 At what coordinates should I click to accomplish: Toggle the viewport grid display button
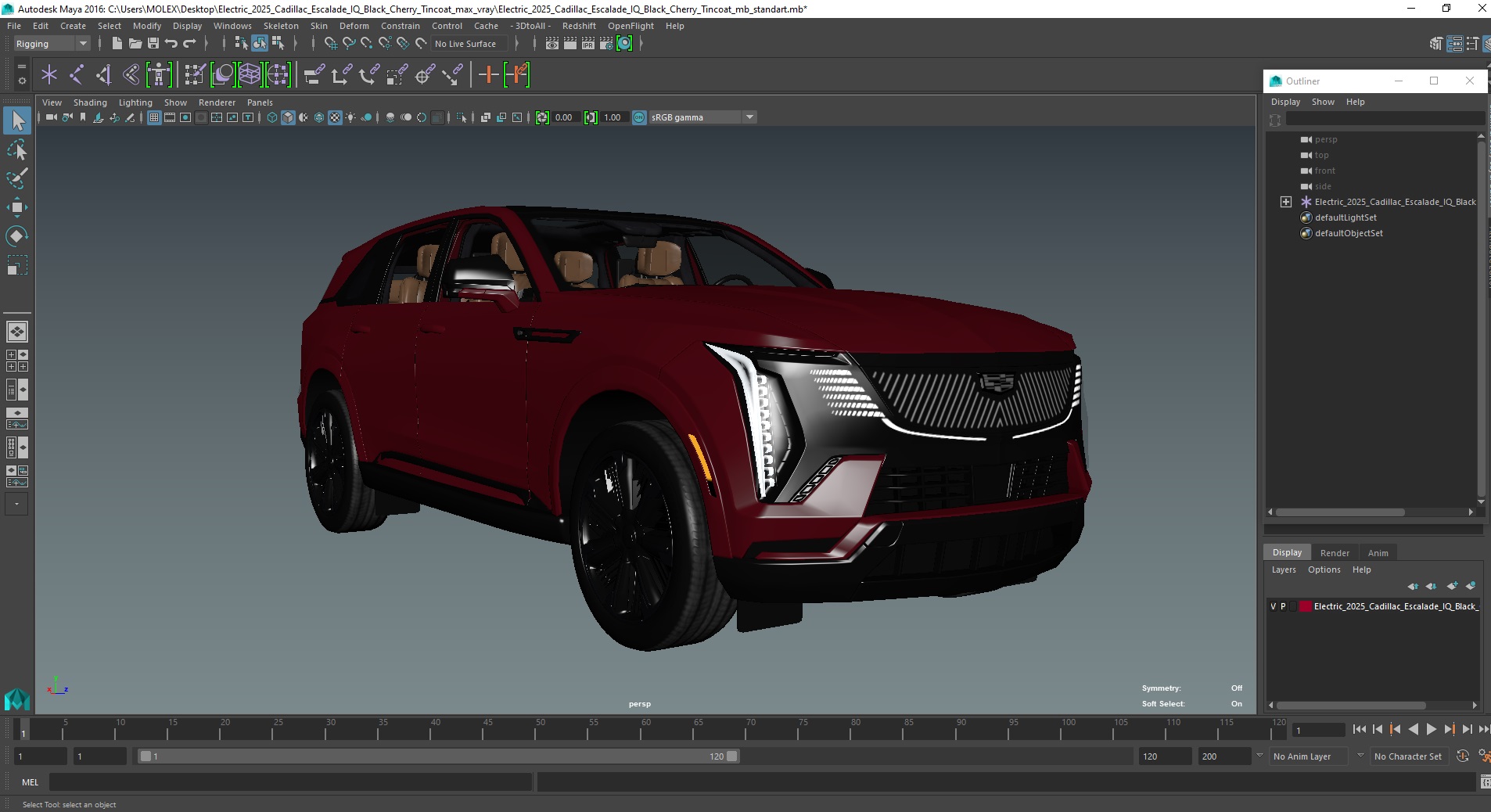154,117
